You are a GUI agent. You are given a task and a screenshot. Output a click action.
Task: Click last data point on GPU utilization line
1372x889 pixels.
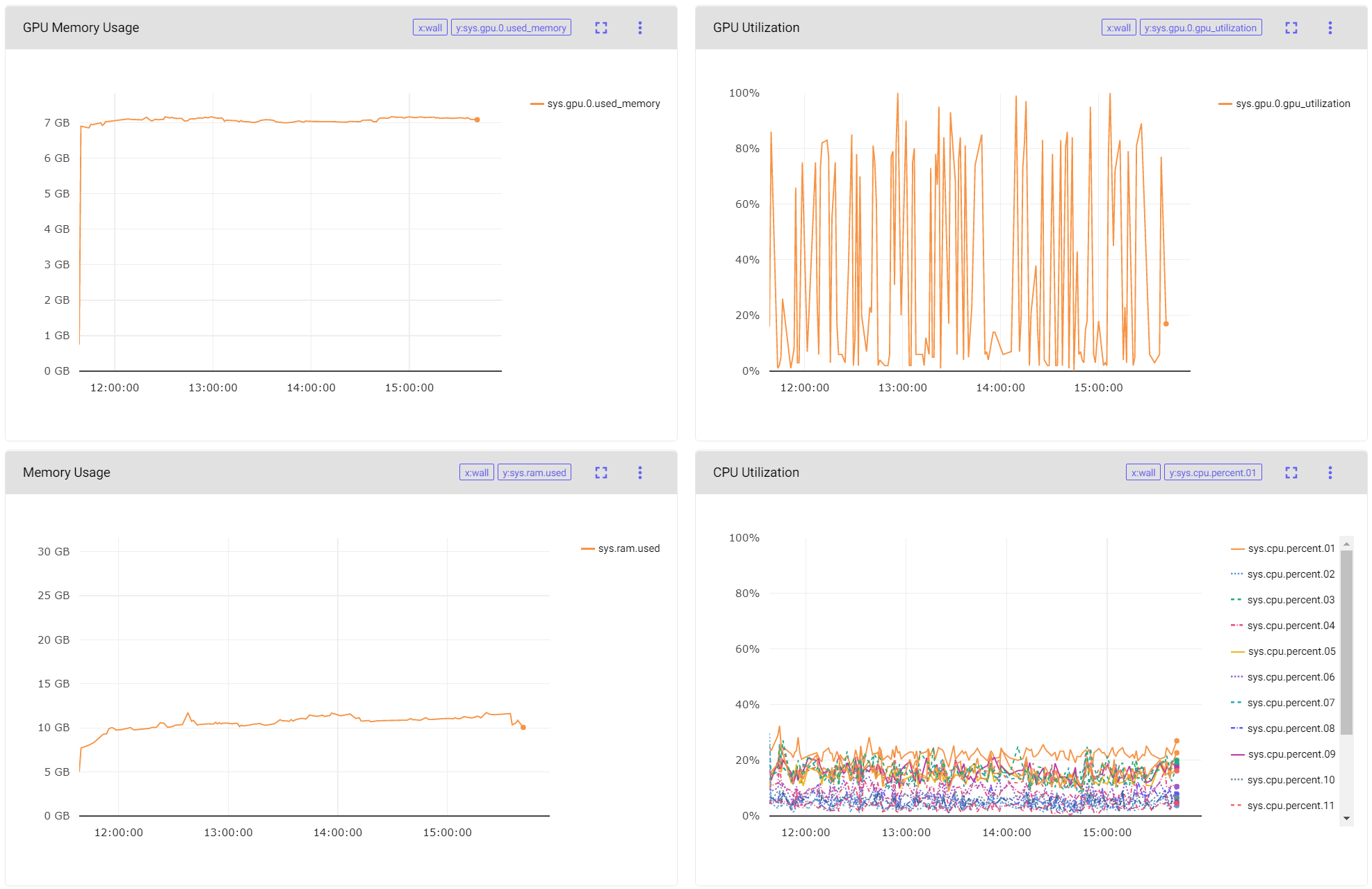(1166, 324)
